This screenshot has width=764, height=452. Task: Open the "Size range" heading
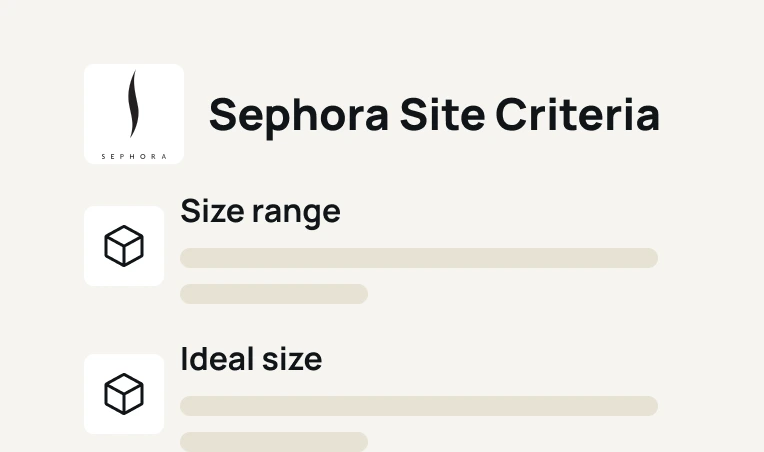tap(260, 212)
